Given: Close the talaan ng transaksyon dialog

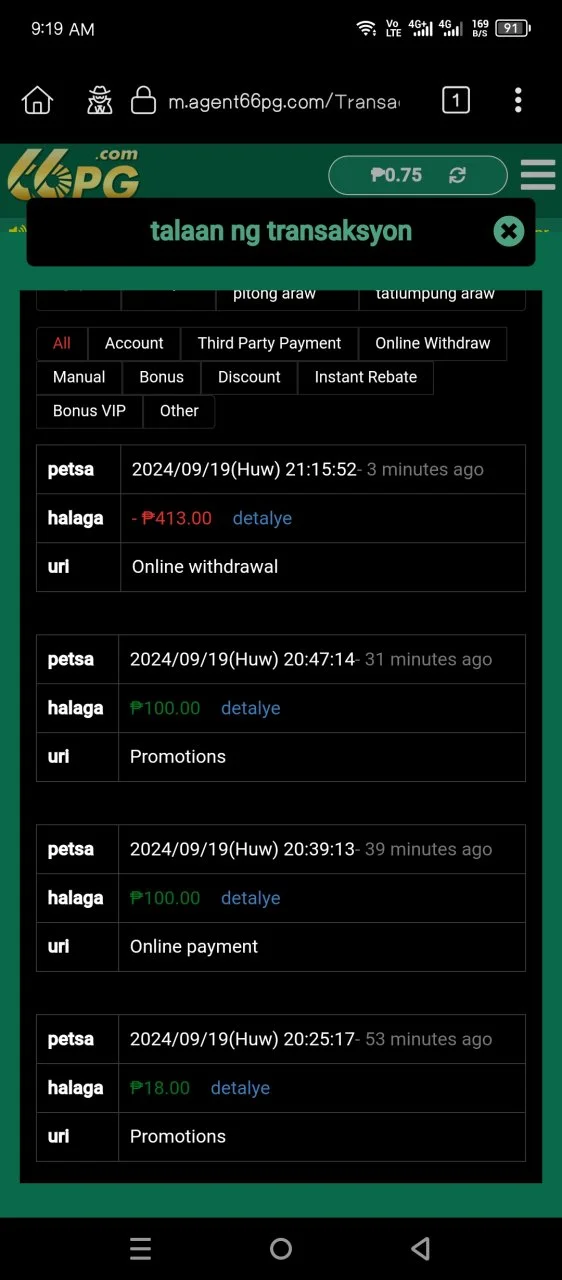Looking at the screenshot, I should tap(509, 231).
